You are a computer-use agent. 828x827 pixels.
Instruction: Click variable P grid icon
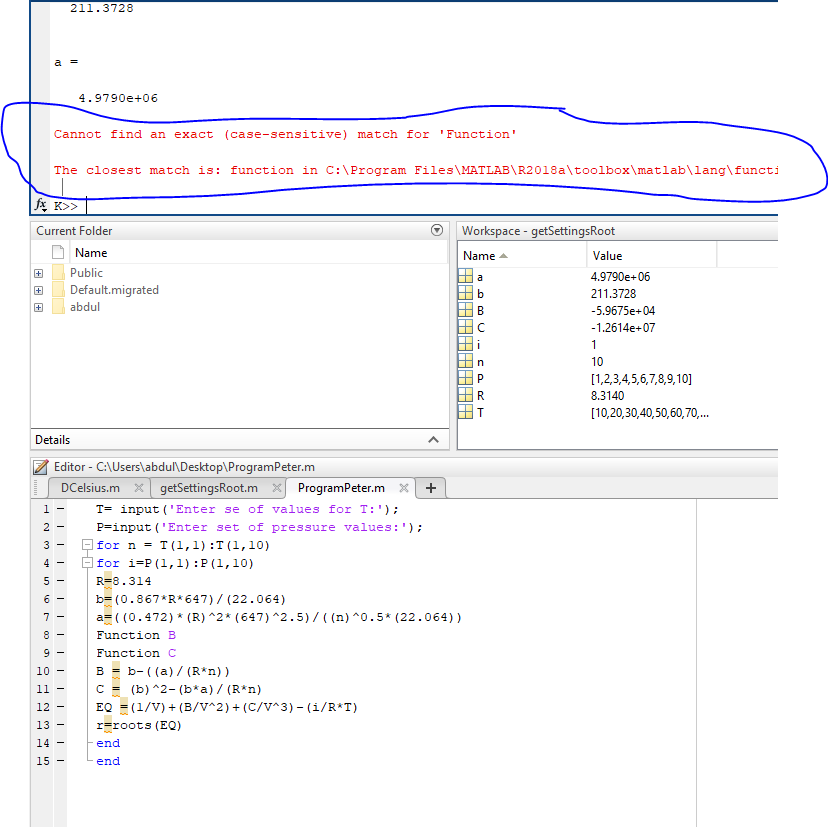click(464, 378)
